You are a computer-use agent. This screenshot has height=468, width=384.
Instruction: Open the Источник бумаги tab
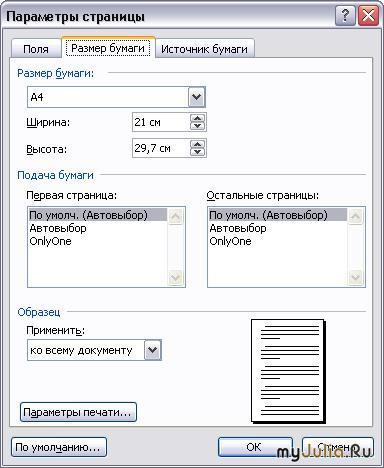click(x=204, y=49)
